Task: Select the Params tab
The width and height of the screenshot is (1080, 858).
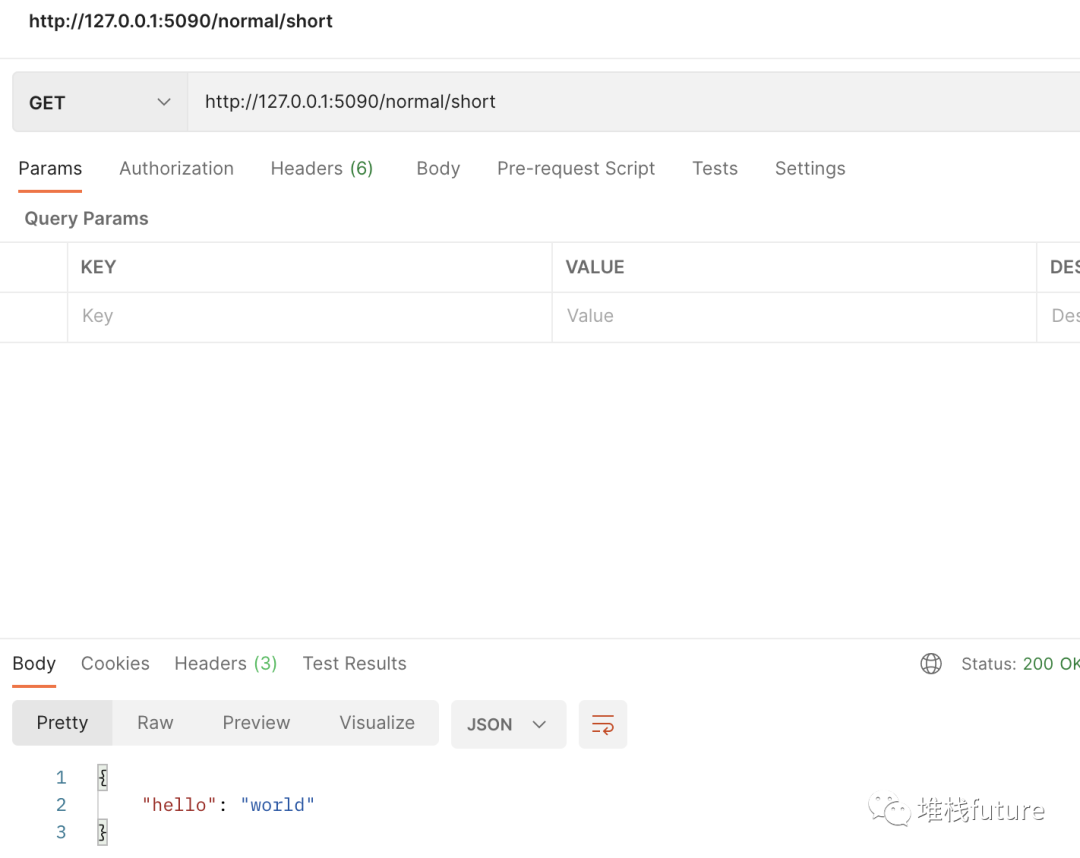Action: tap(50, 168)
